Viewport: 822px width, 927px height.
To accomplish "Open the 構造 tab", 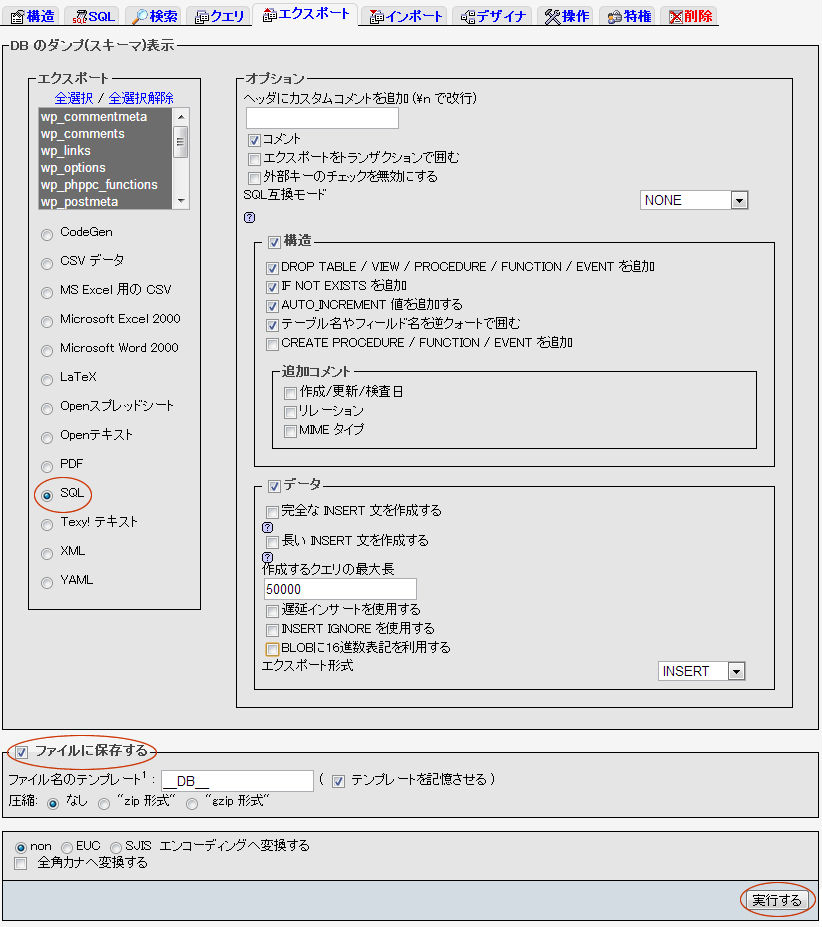I will (33, 16).
